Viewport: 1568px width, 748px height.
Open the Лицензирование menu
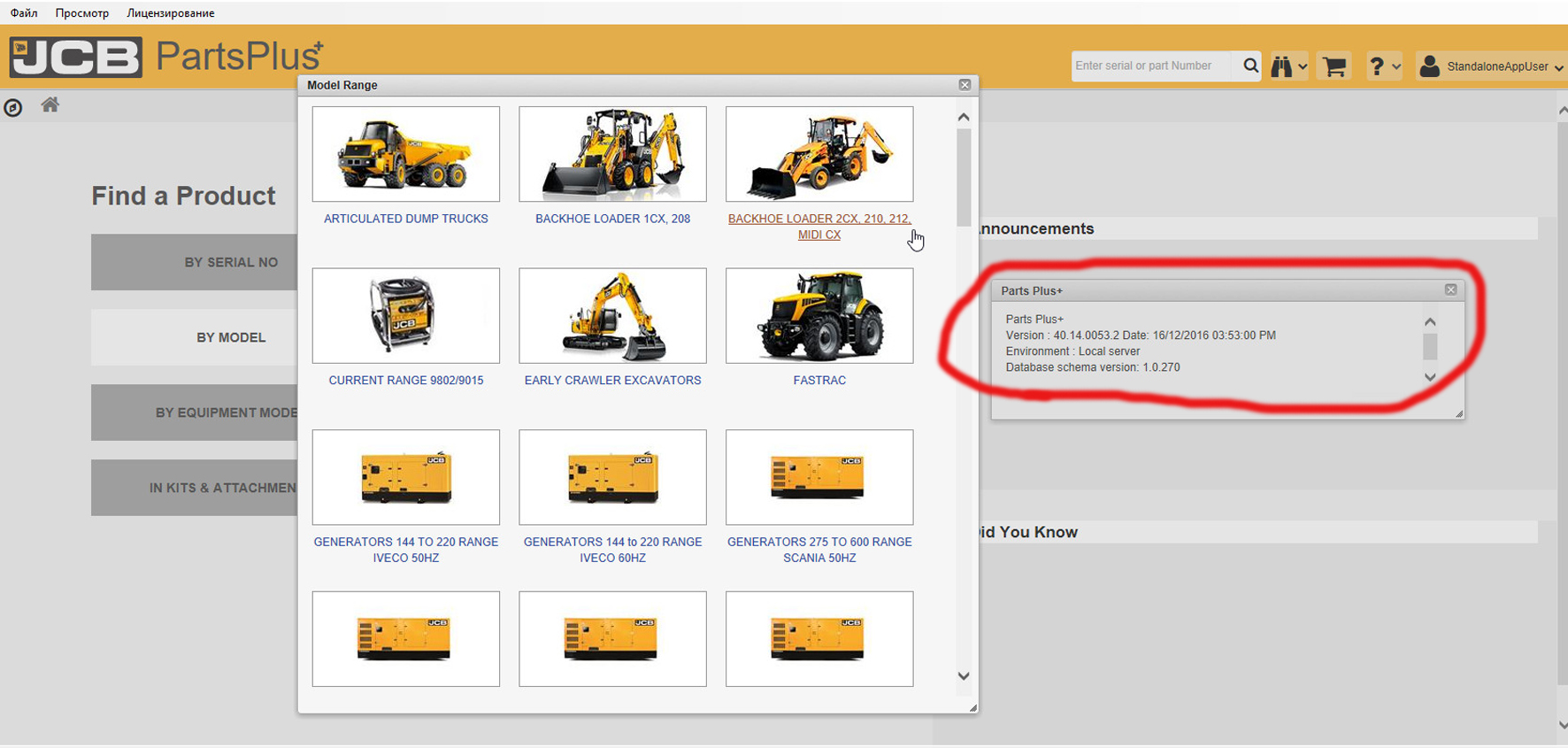point(170,12)
